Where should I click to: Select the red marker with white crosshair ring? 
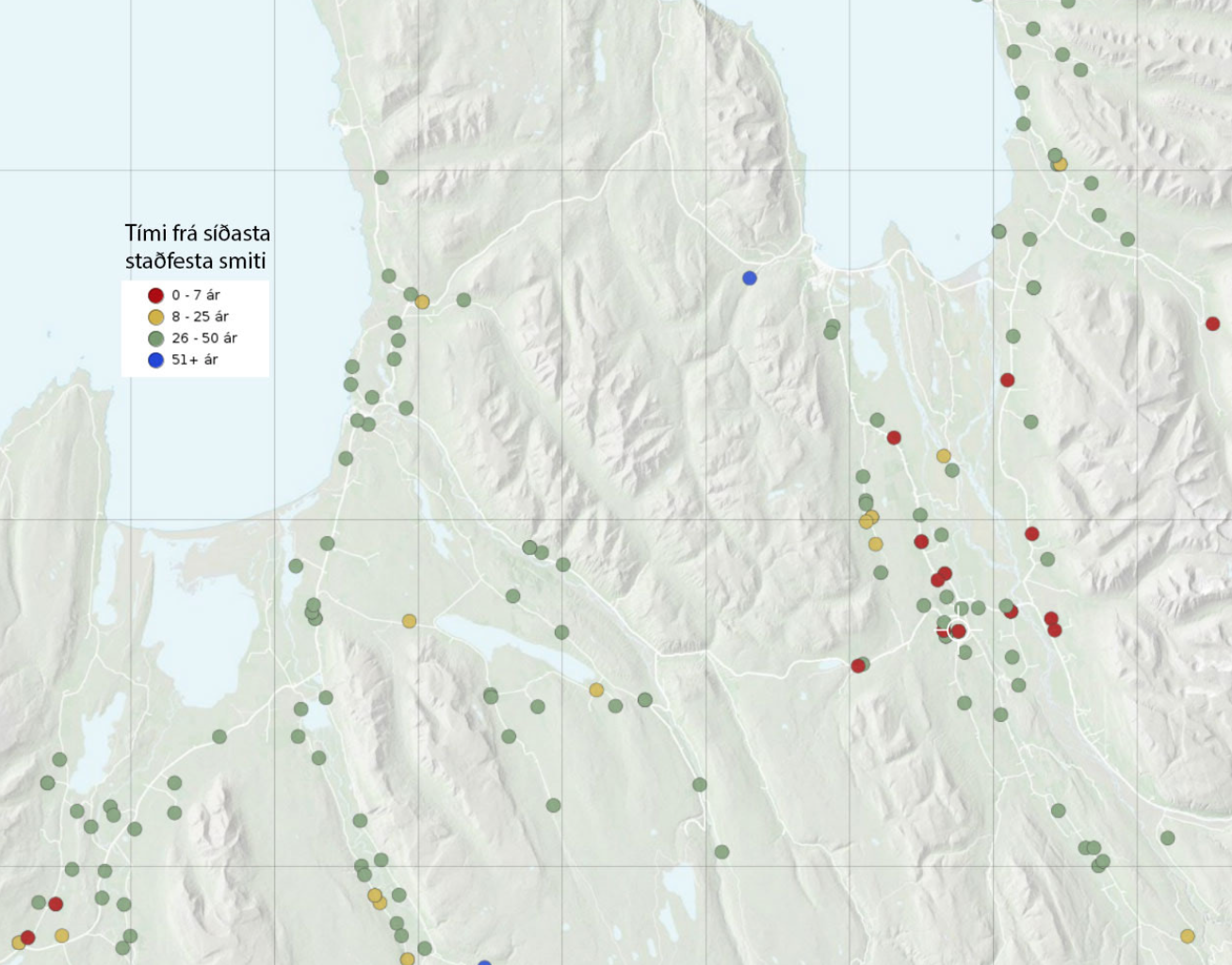[x=959, y=630]
